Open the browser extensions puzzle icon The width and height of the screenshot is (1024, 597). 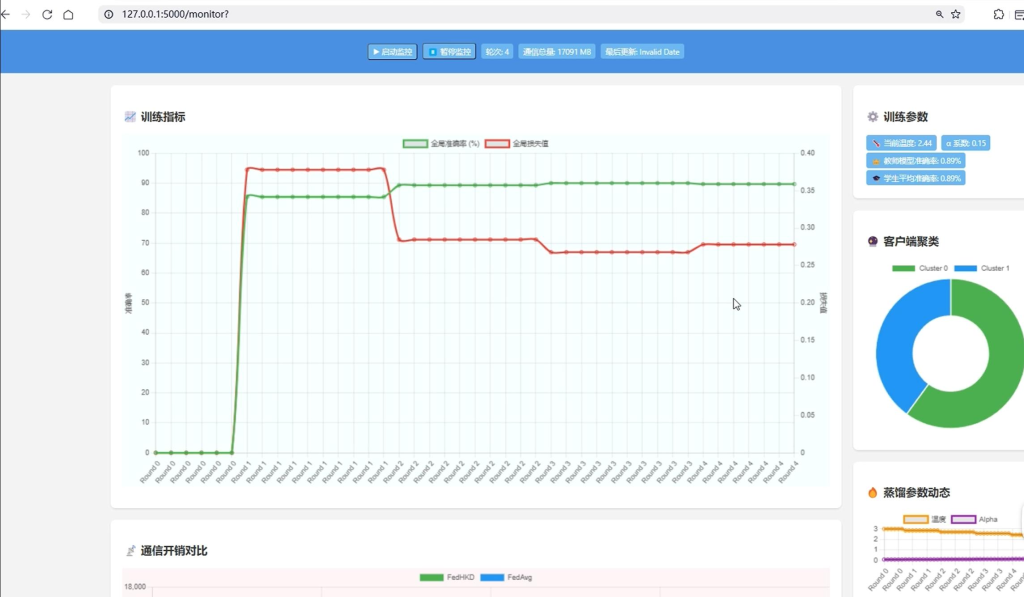[998, 15]
